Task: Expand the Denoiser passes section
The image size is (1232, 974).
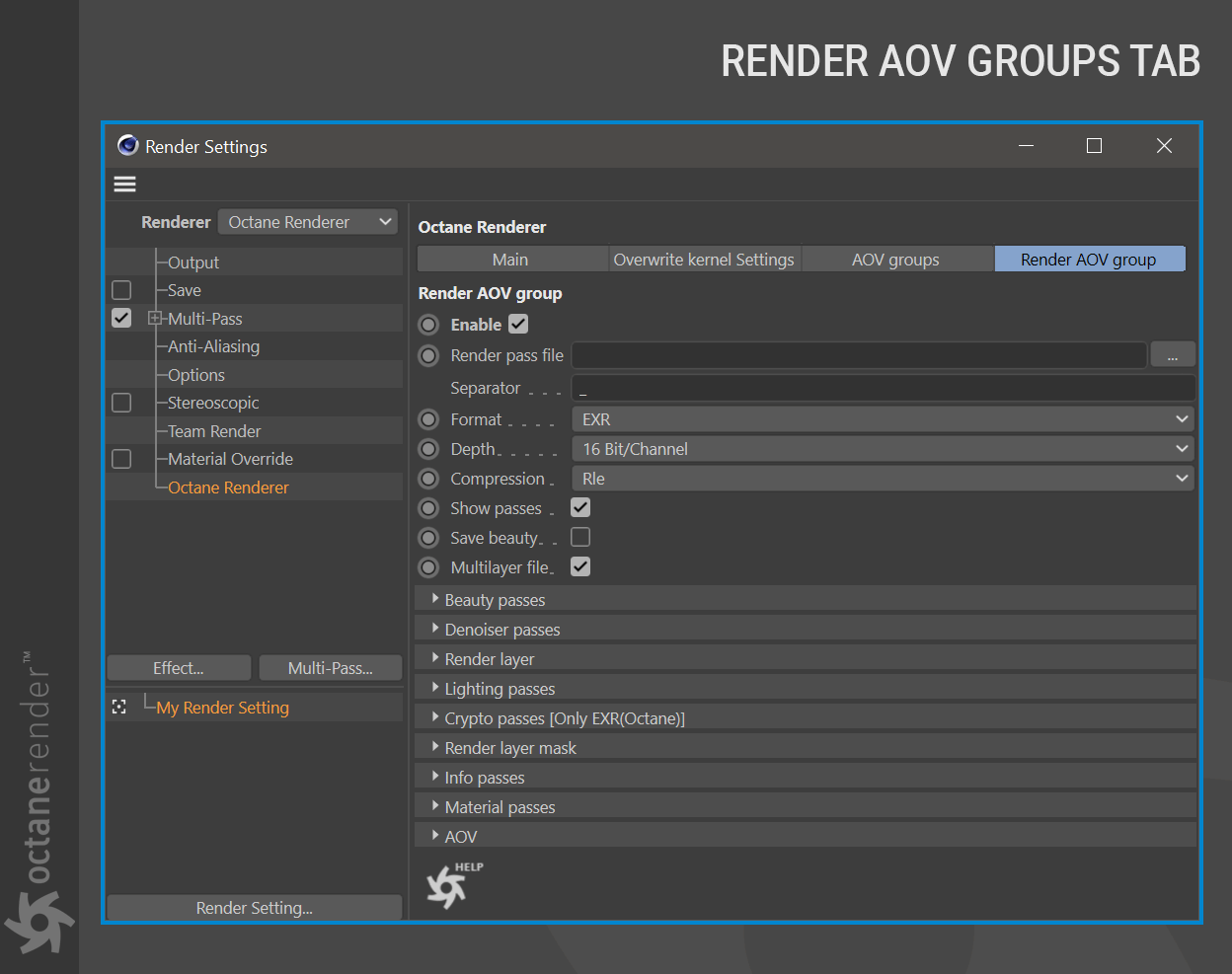Action: point(806,629)
